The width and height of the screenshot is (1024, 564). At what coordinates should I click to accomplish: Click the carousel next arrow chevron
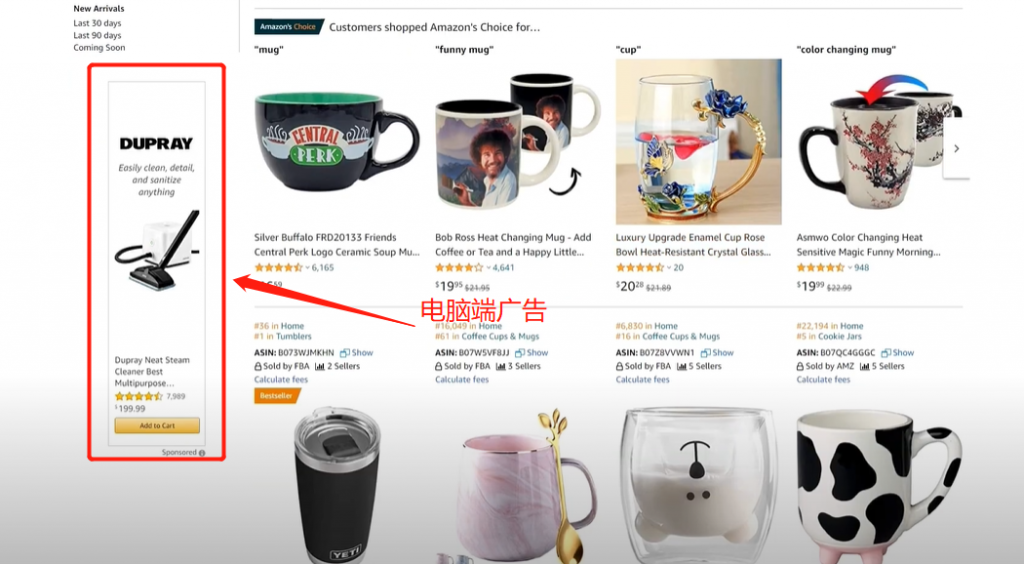coord(956,149)
